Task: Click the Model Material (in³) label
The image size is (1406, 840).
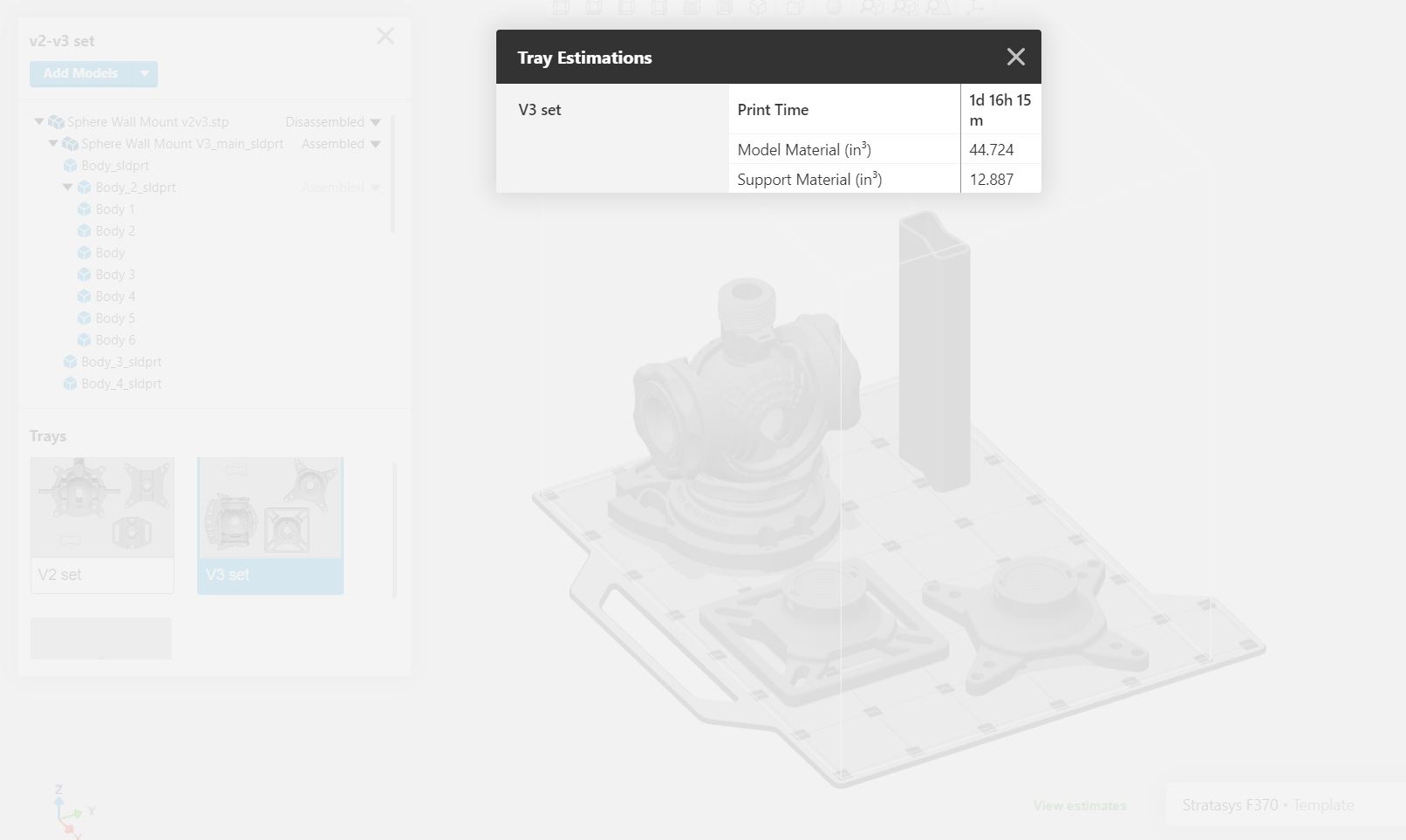Action: (804, 149)
